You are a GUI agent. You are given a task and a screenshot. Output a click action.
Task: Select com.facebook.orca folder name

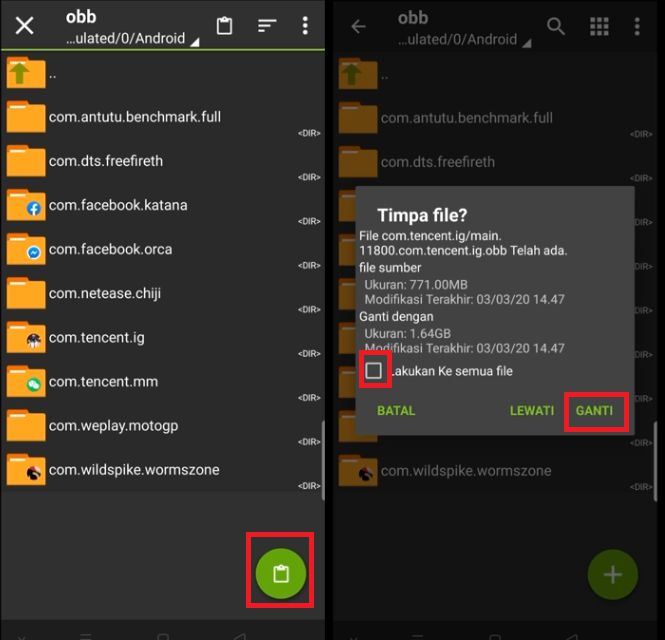(111, 249)
